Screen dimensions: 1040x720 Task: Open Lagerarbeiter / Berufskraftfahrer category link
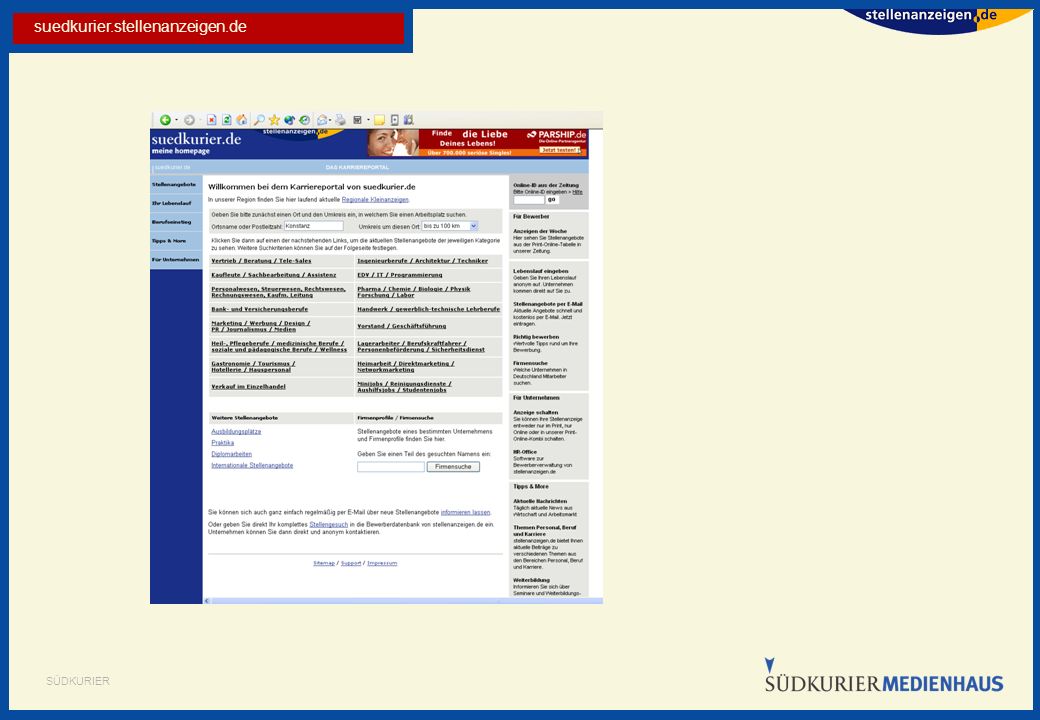[x=421, y=346]
